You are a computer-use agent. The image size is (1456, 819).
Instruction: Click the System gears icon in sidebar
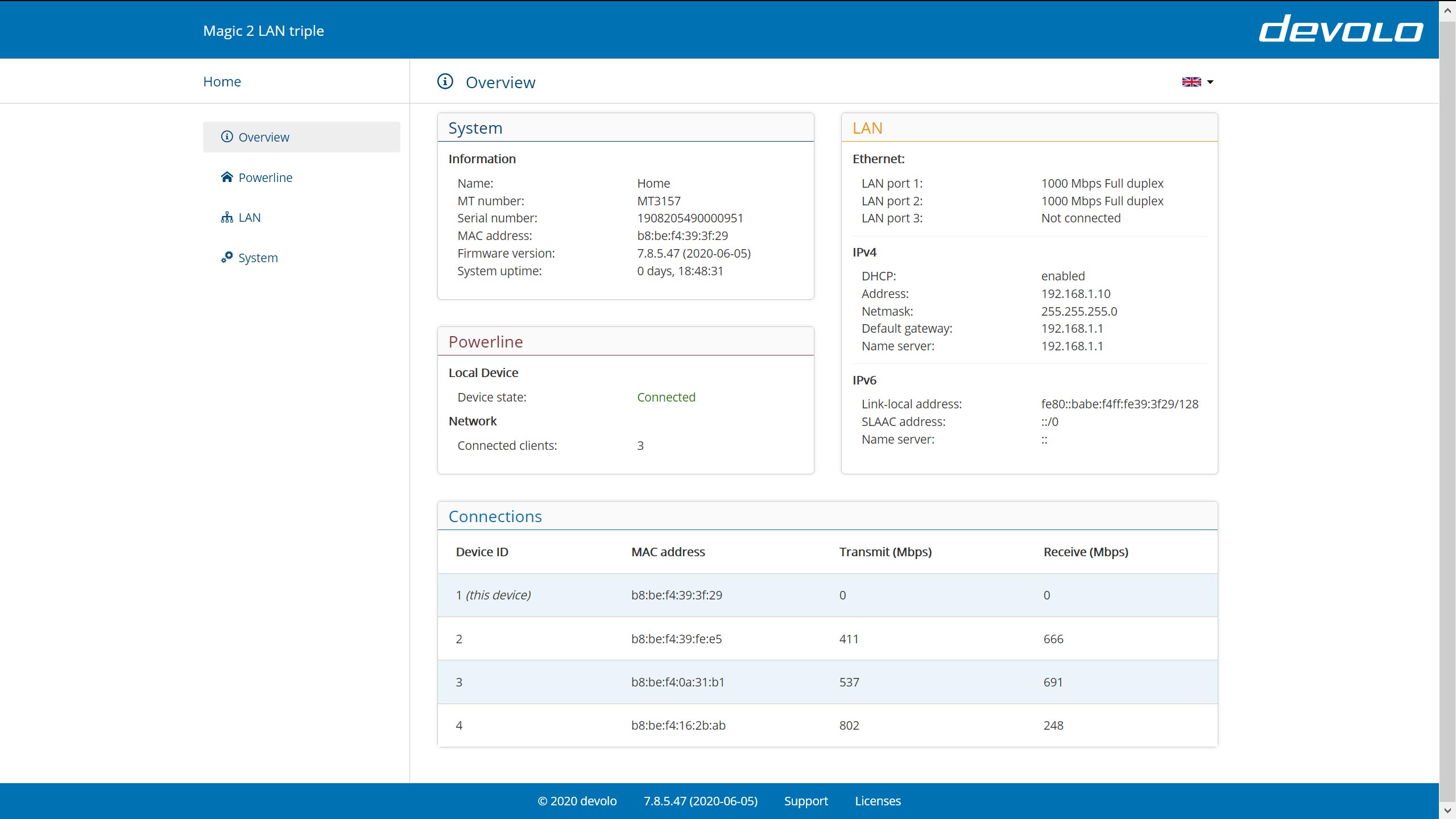click(x=227, y=257)
